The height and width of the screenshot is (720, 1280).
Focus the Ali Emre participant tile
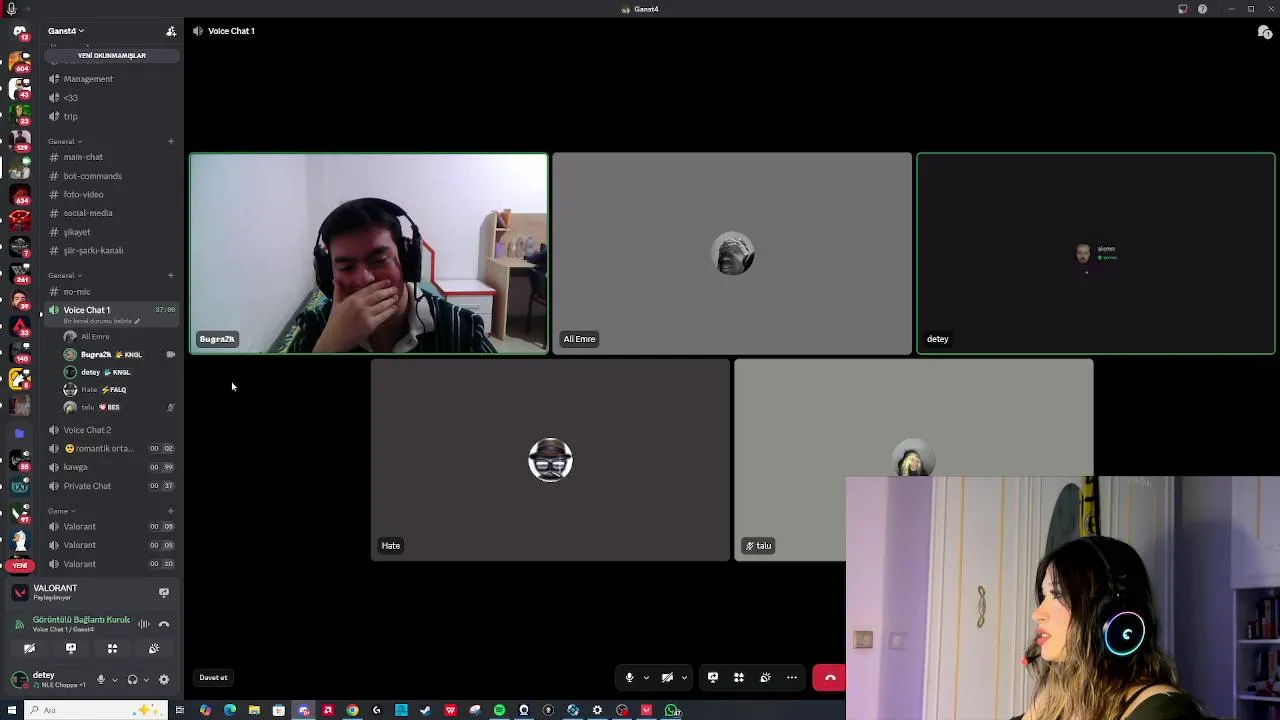[732, 253]
